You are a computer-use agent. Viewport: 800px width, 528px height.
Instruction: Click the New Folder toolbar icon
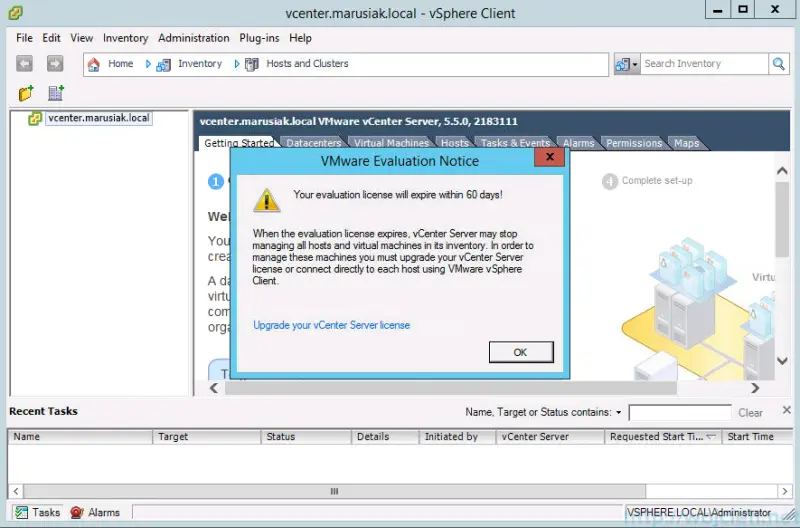(x=26, y=93)
